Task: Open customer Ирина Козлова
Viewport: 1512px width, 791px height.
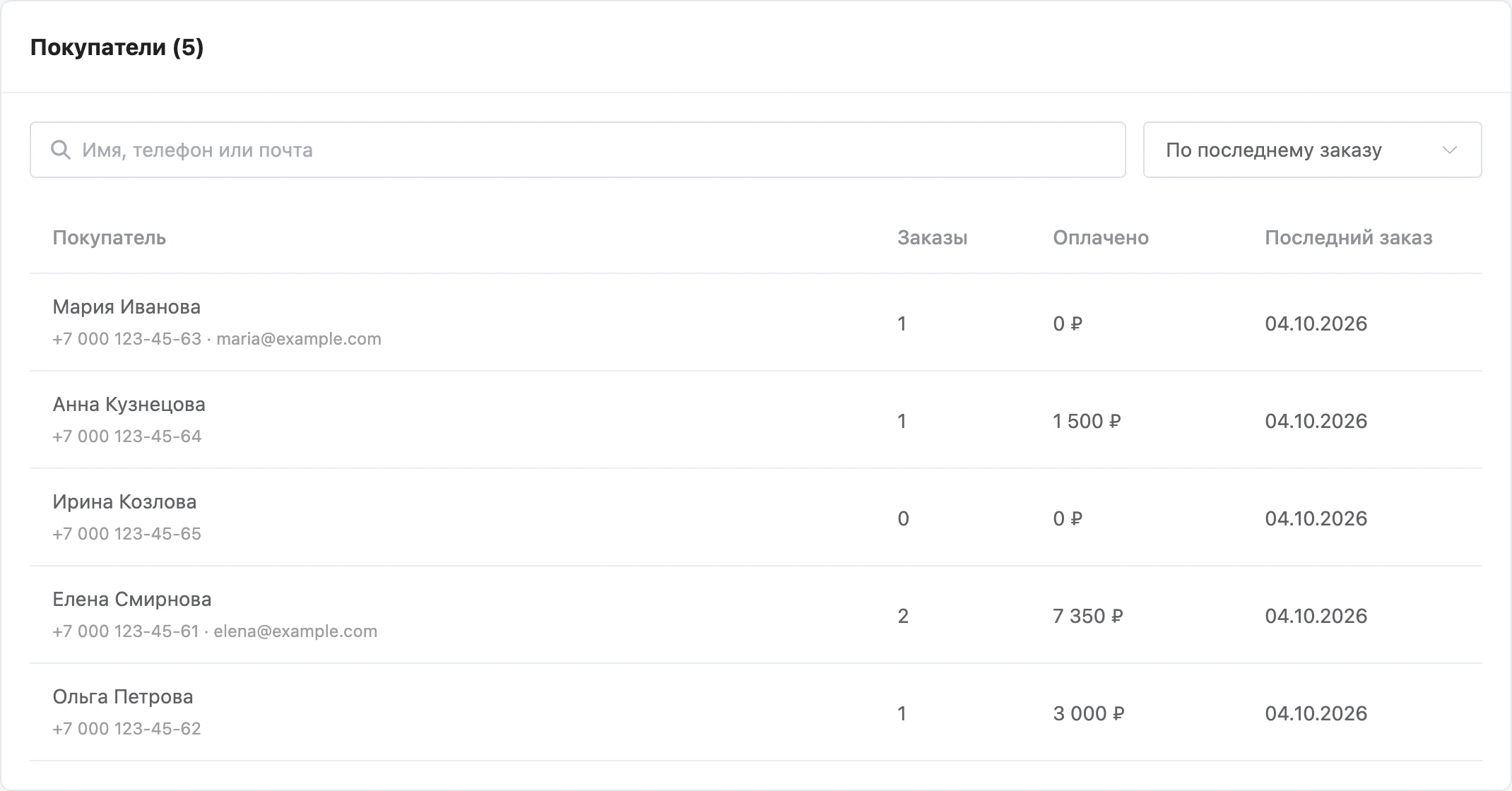Action: point(756,517)
